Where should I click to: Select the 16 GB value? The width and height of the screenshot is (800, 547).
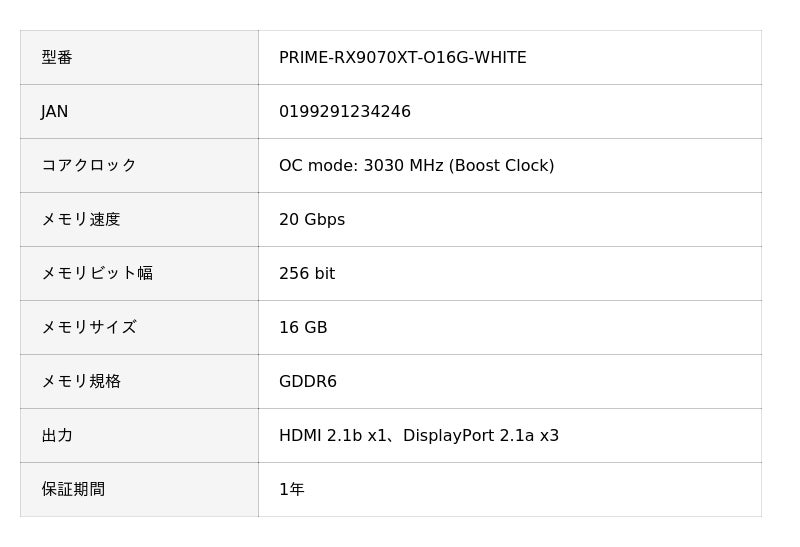click(303, 328)
